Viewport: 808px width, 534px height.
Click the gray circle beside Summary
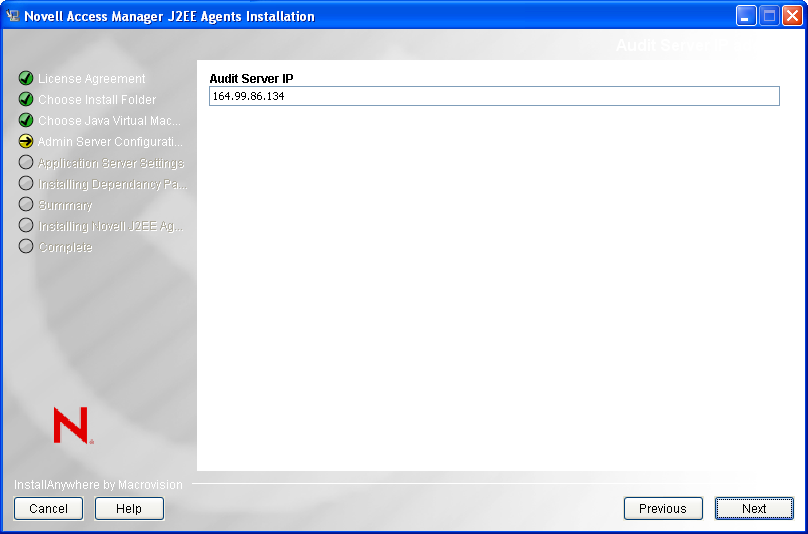(26, 205)
